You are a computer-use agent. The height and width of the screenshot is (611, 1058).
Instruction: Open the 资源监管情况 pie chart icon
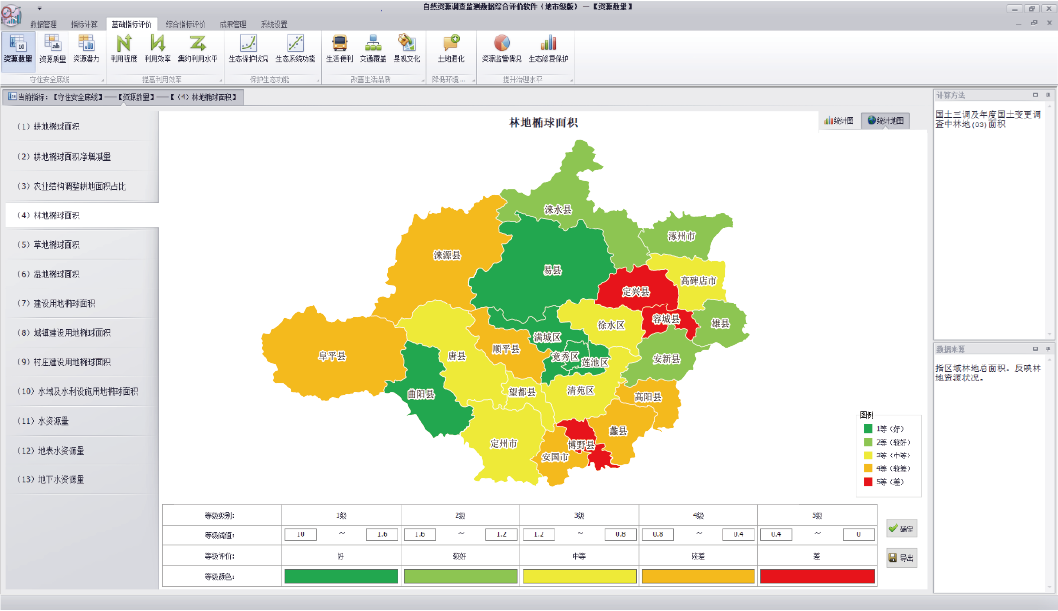tap(502, 47)
